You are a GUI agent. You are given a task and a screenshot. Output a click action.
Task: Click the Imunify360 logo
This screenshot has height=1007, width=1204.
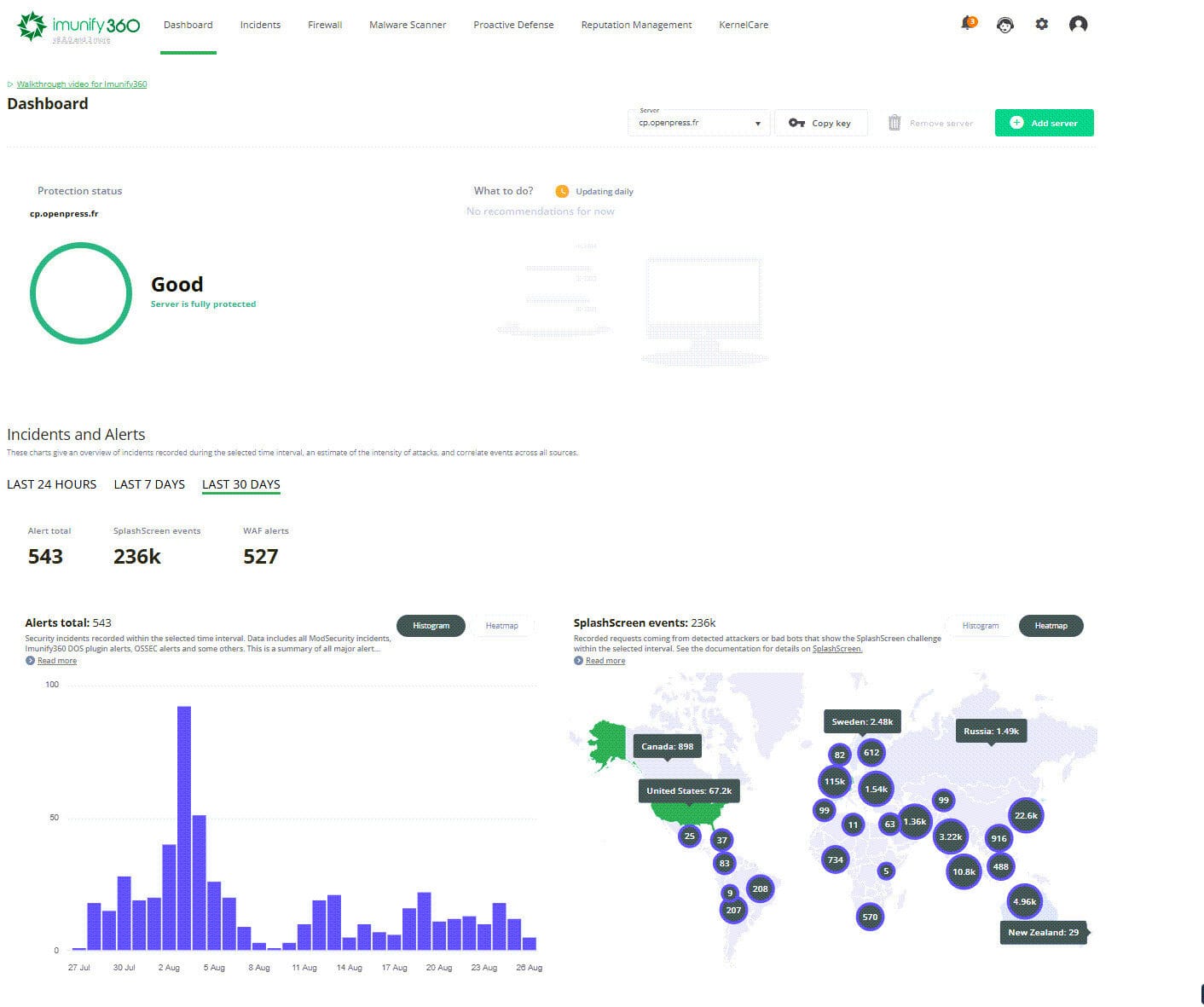click(x=78, y=26)
